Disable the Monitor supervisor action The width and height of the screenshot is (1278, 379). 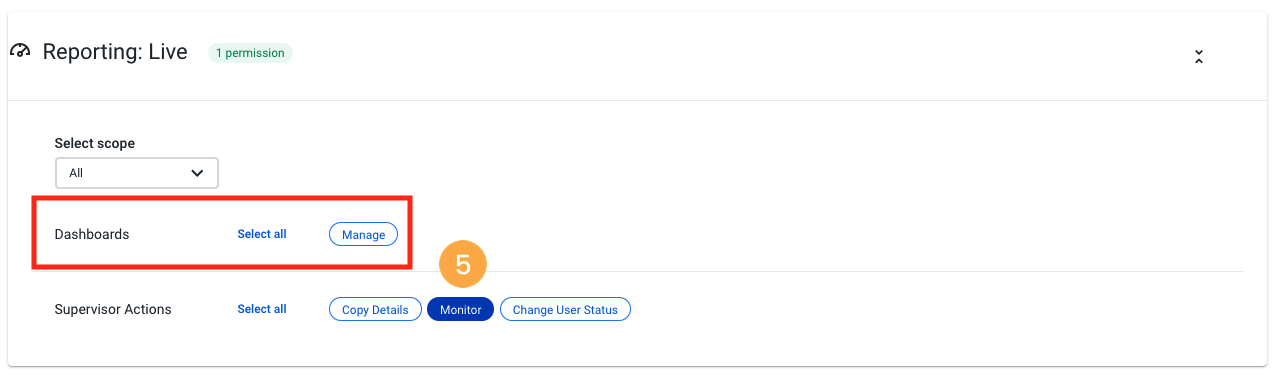(460, 309)
